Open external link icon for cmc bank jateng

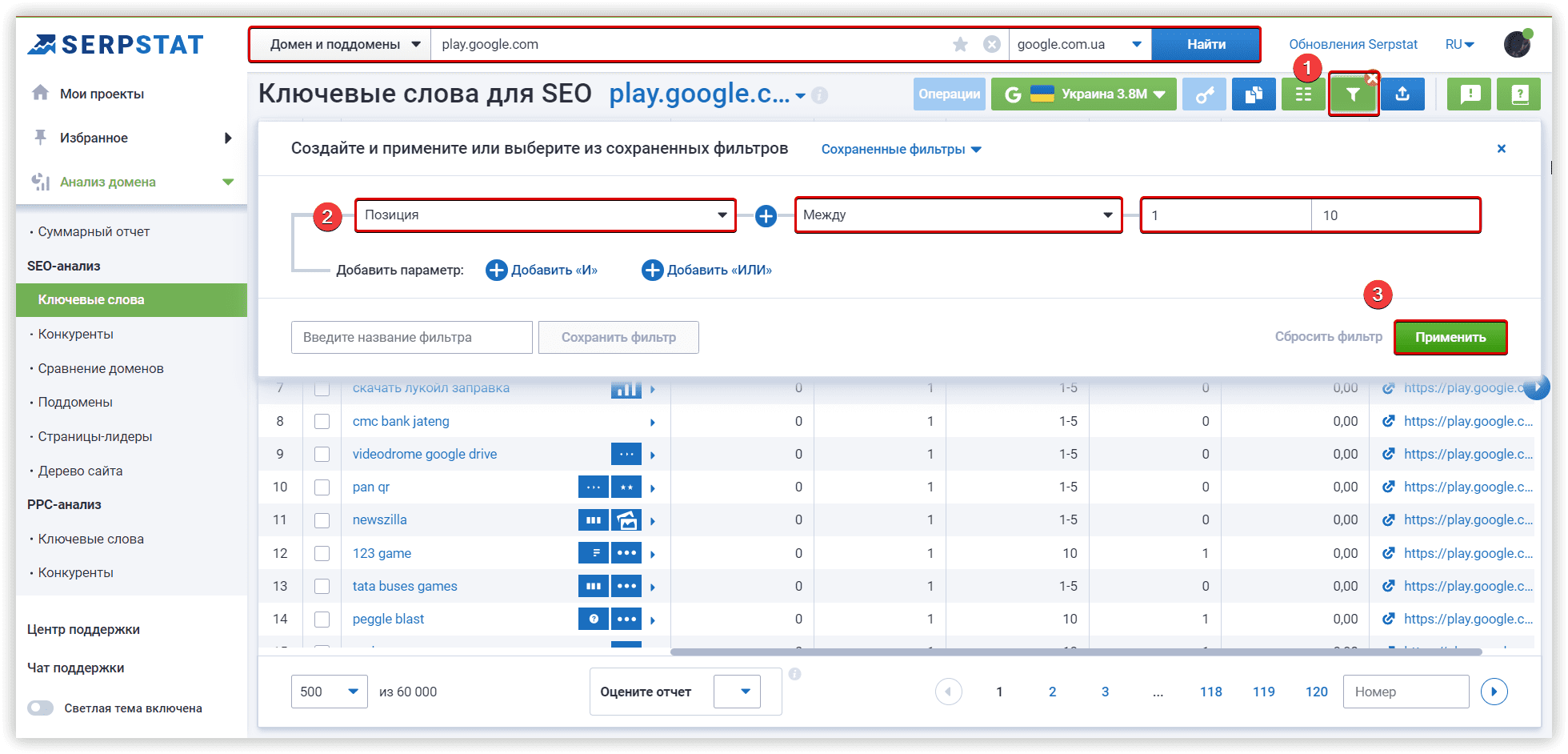pos(1389,421)
